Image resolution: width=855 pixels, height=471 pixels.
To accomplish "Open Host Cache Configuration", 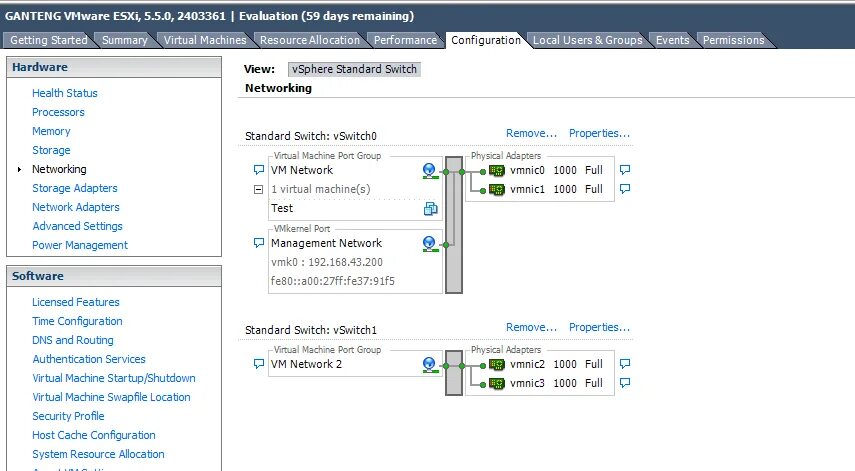I will [x=94, y=436].
